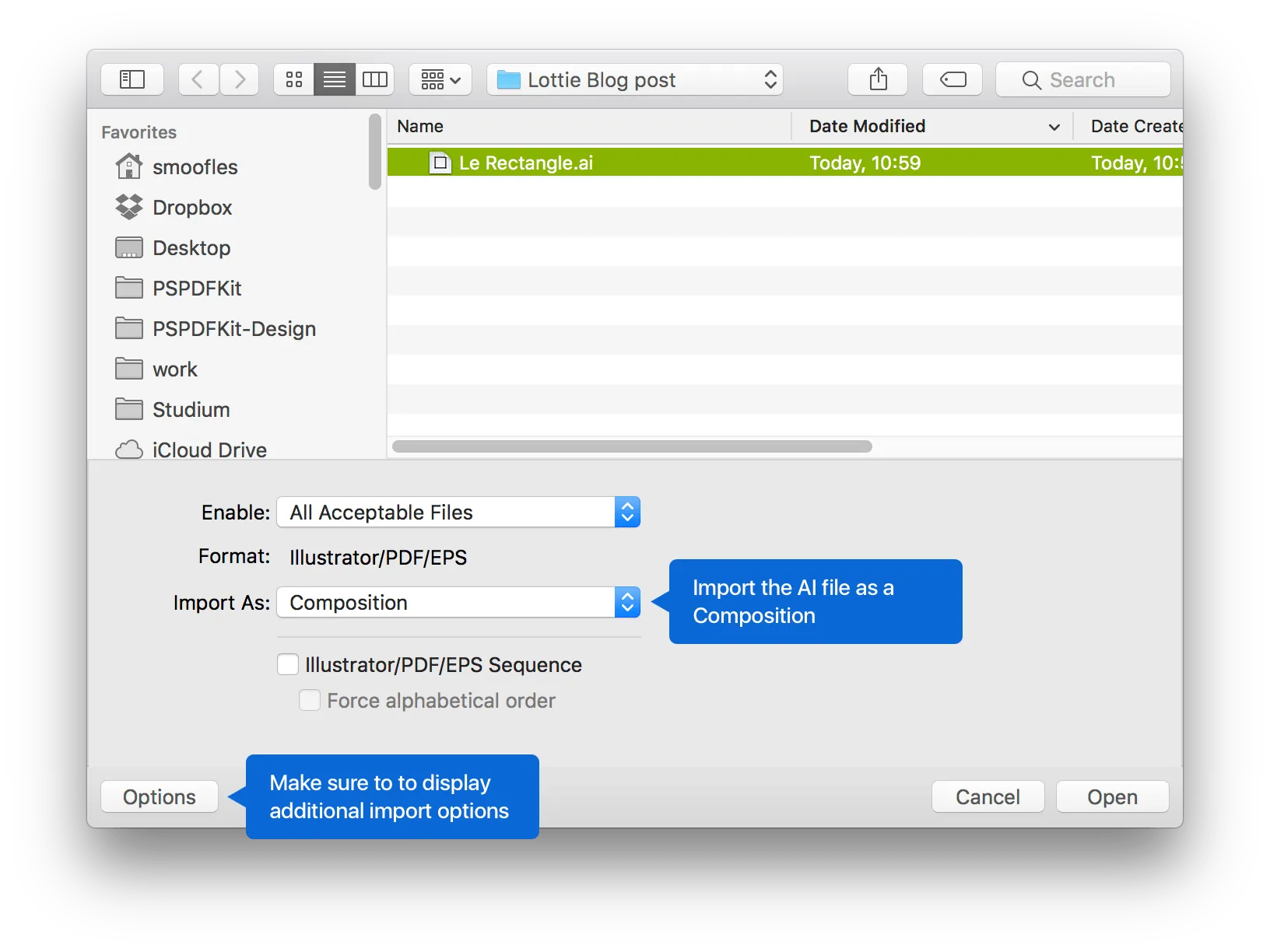
Task: Click the Edit Tags icon
Action: [x=952, y=79]
